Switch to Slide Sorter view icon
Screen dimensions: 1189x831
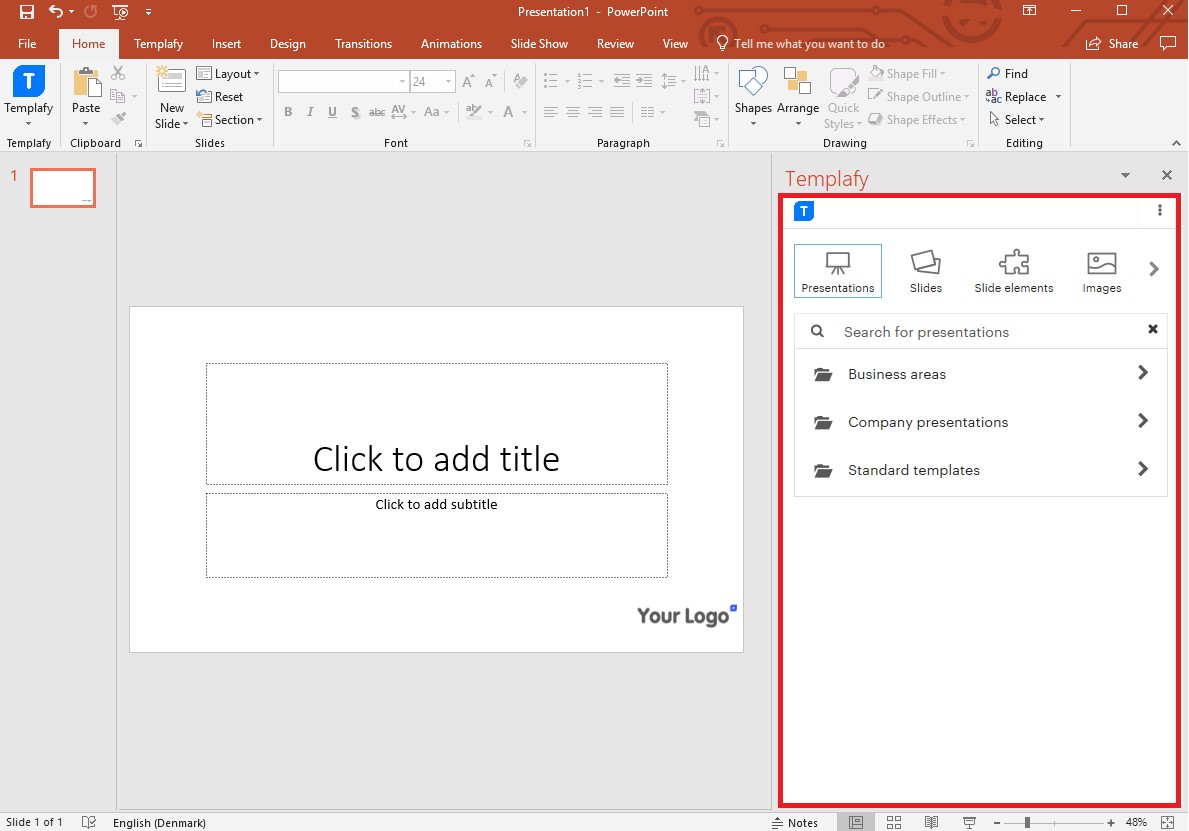tap(894, 823)
